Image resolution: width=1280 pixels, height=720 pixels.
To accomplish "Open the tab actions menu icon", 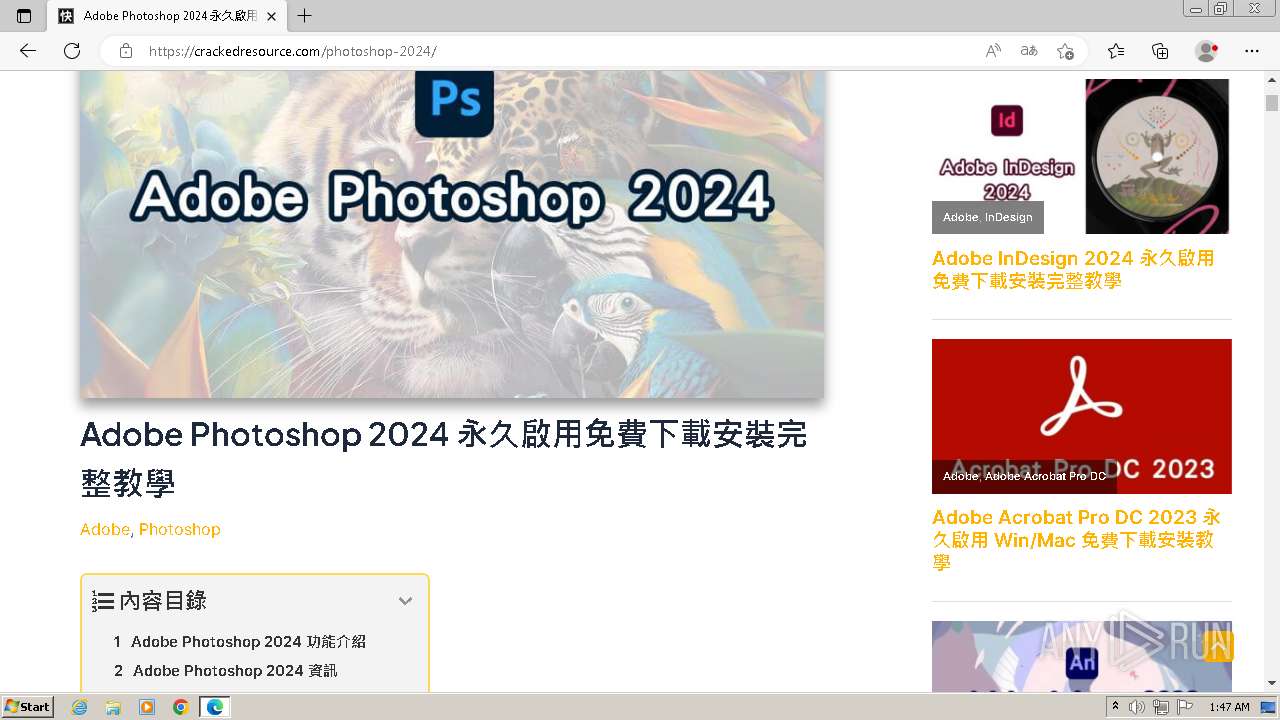I will (x=24, y=16).
